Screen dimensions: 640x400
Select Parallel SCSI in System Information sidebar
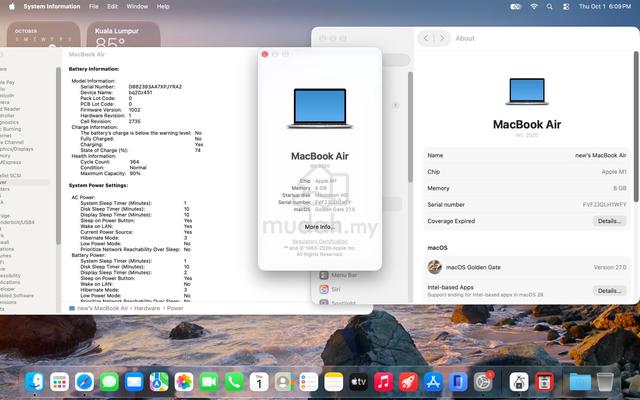[11, 176]
